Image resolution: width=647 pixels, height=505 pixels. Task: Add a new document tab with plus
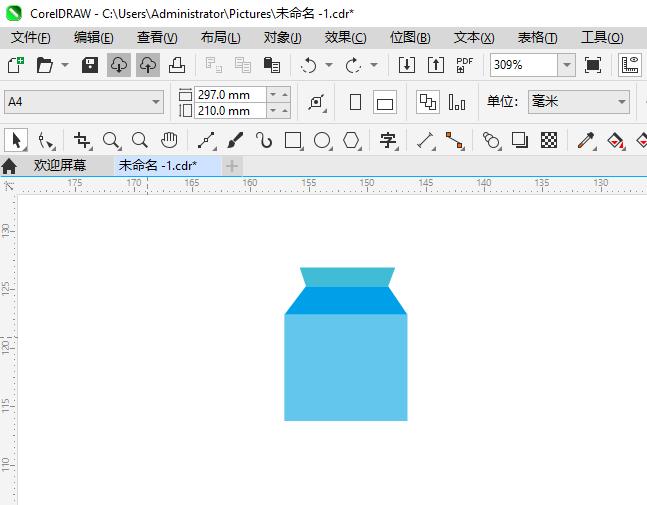(x=232, y=166)
